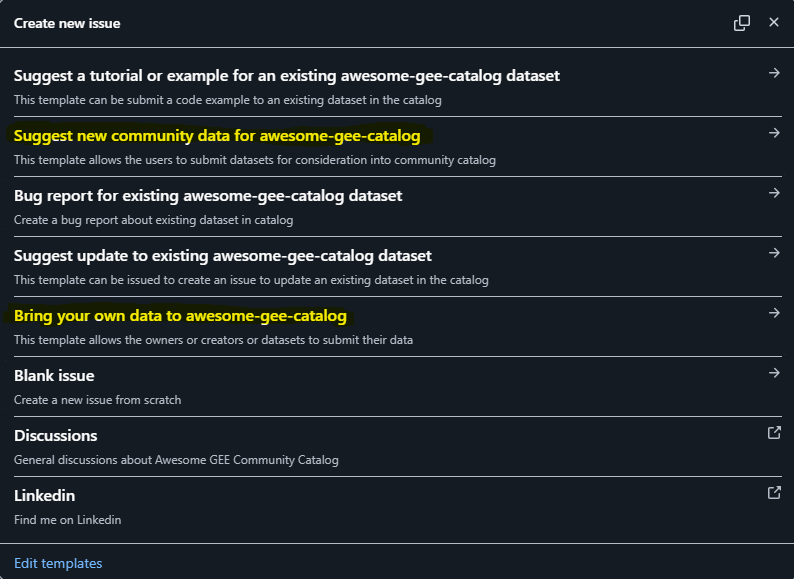Click arrow next to Bring your own data
794x579 pixels.
[x=774, y=313]
